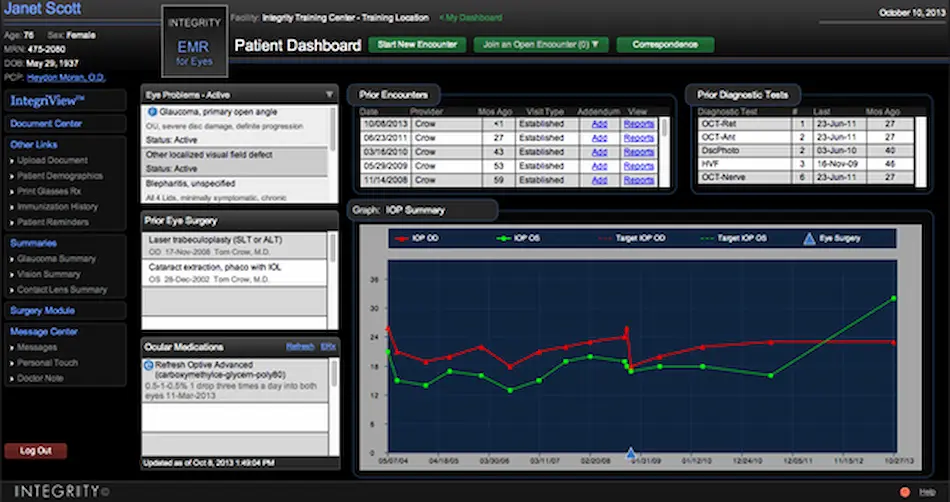950x502 pixels.
Task: Open the Surgery Module
Action: pyautogui.click(x=42, y=311)
